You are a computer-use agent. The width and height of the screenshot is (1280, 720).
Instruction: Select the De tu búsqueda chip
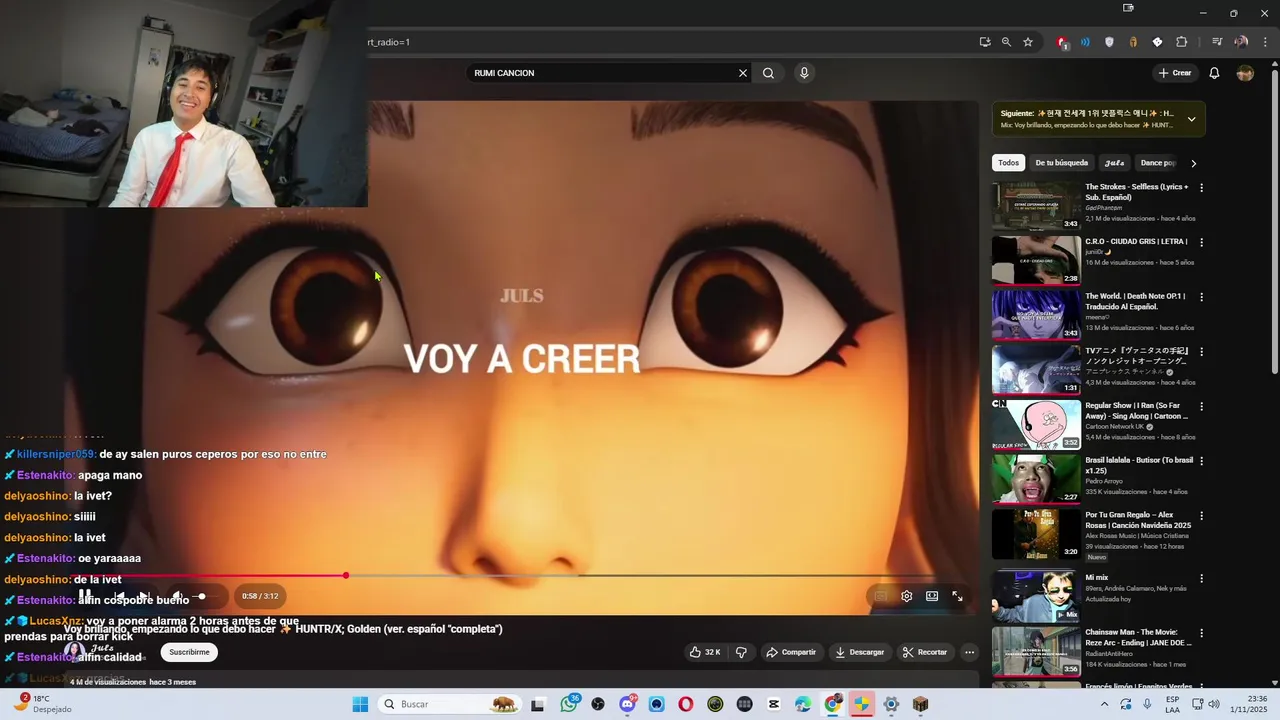coord(1061,163)
